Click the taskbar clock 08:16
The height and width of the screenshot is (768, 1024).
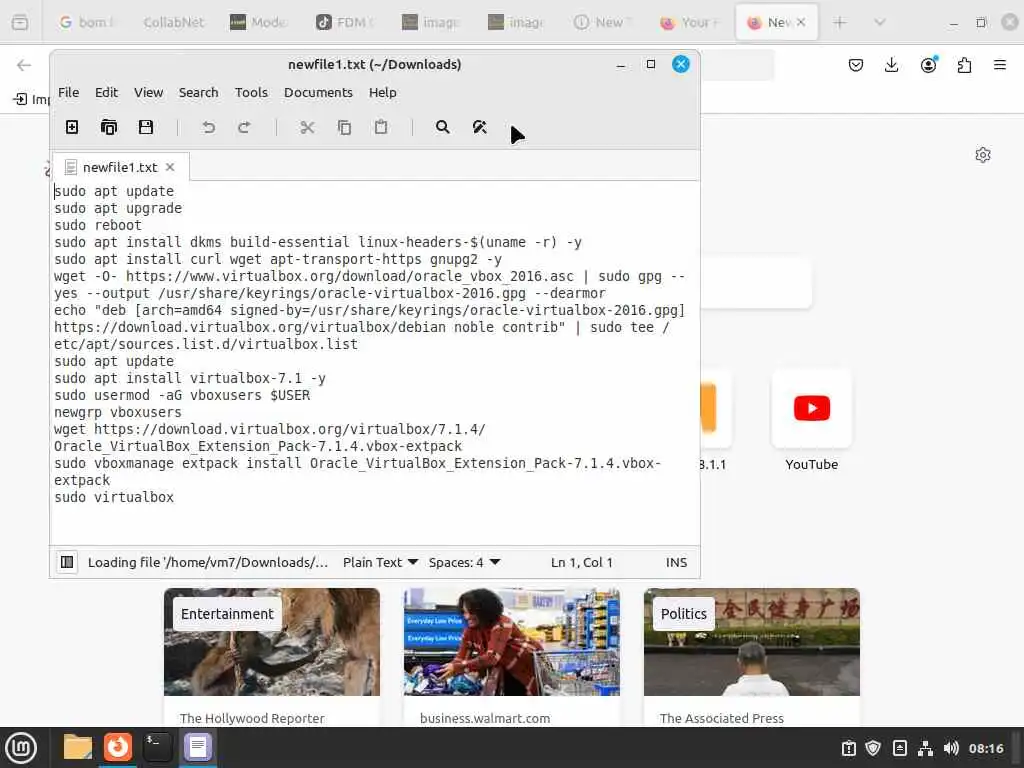click(x=986, y=748)
